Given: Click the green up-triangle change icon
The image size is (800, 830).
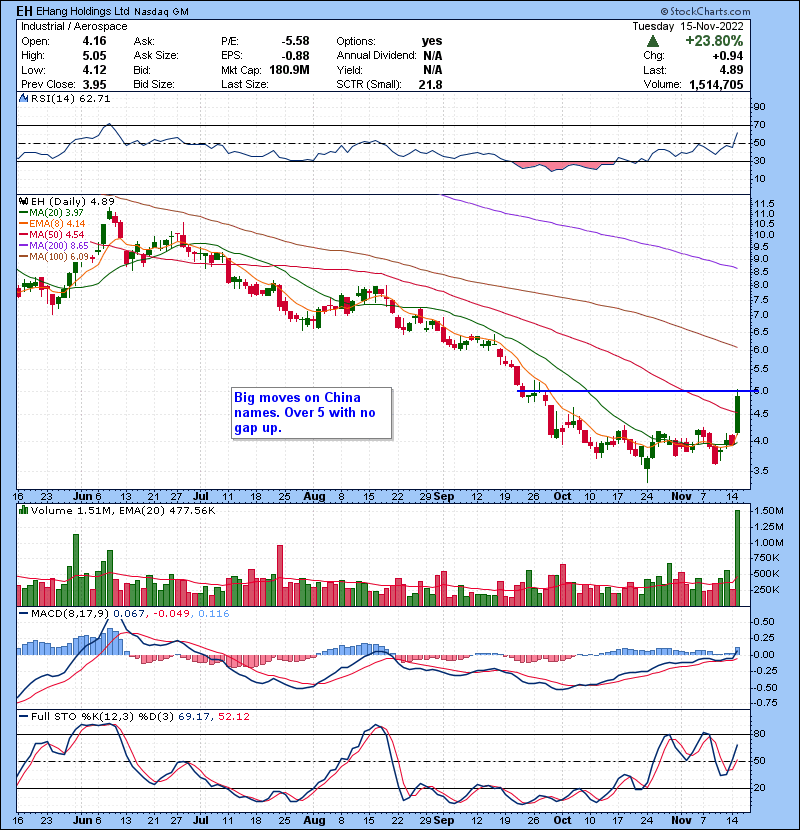Looking at the screenshot, I should click(x=653, y=41).
